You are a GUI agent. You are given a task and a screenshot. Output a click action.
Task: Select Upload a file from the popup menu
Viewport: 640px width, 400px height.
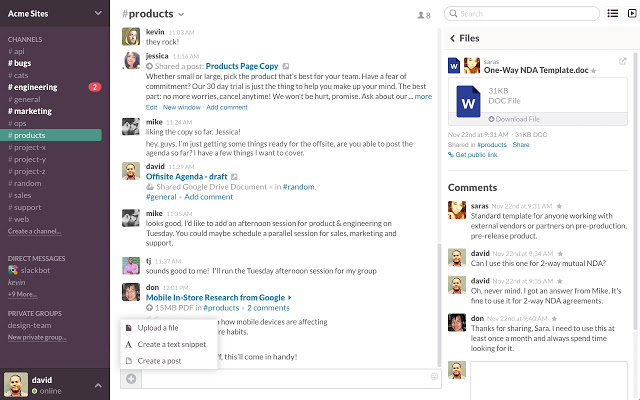click(158, 328)
